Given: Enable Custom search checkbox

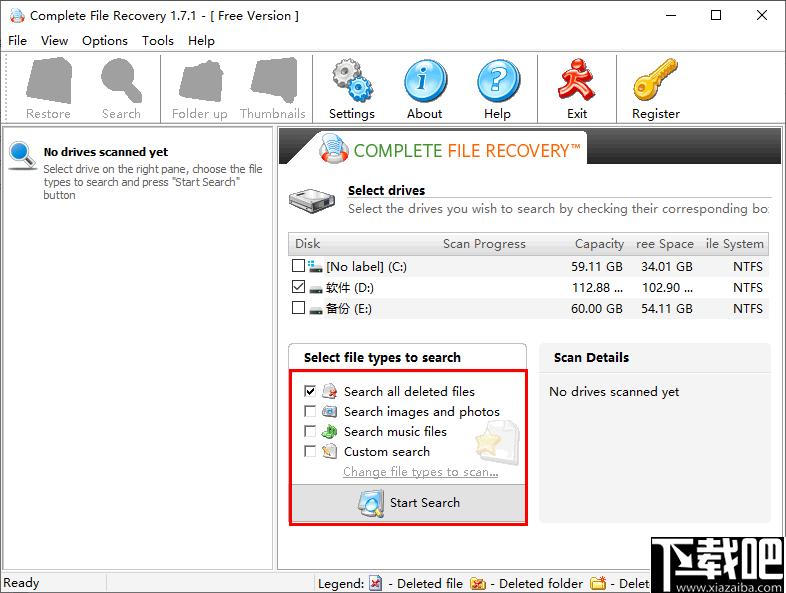Looking at the screenshot, I should [310, 452].
